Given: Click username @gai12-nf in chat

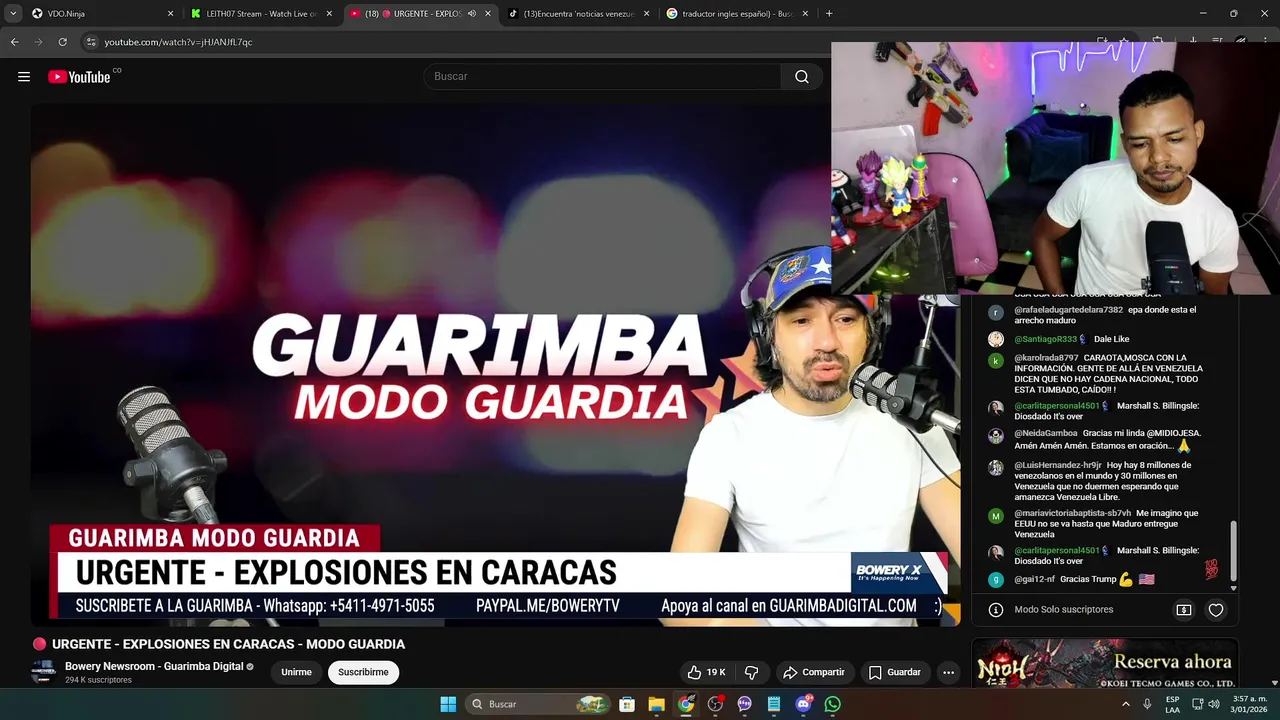Looking at the screenshot, I should point(1034,580).
